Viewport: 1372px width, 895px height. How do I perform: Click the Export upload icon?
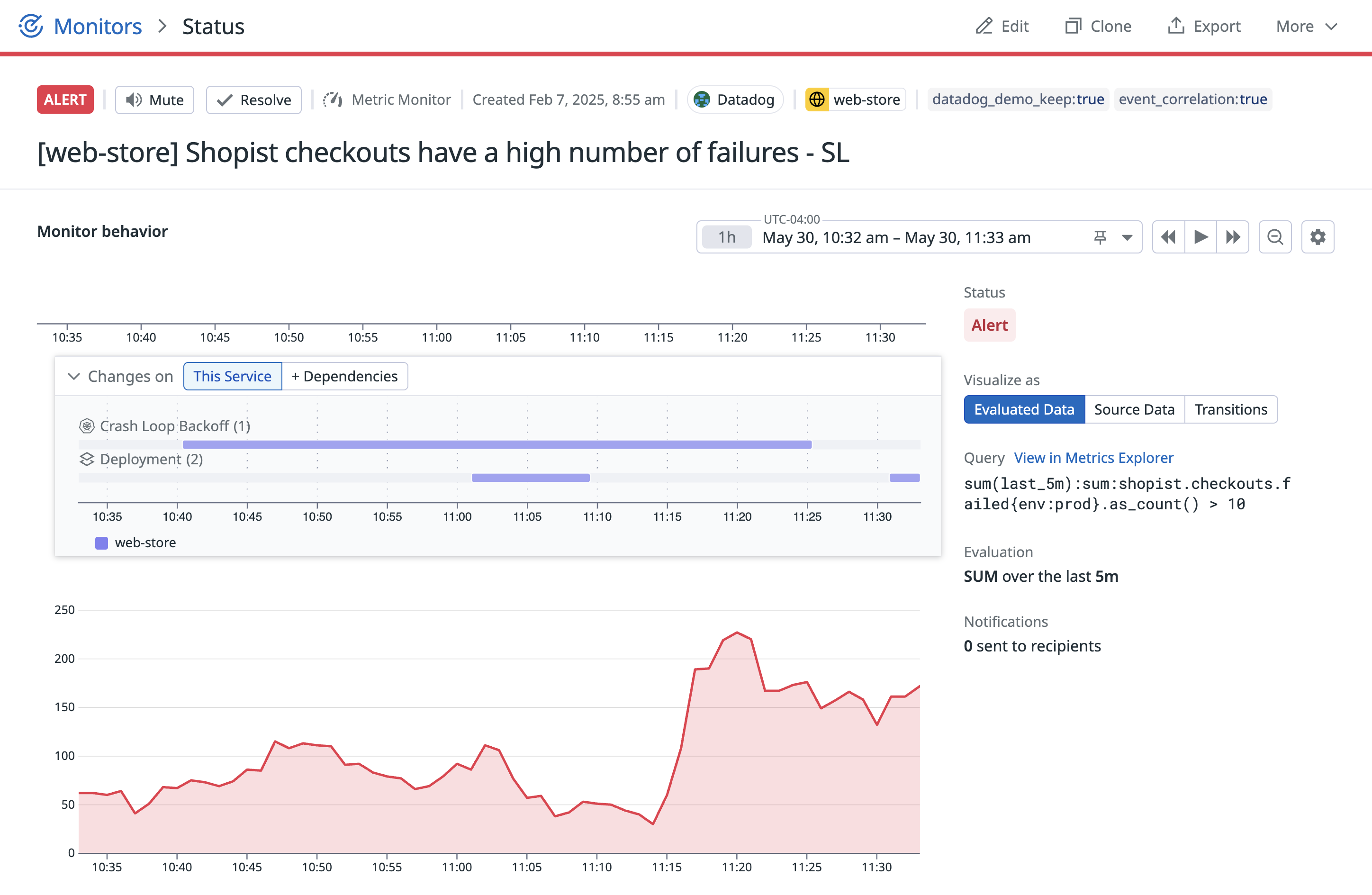[x=1175, y=26]
